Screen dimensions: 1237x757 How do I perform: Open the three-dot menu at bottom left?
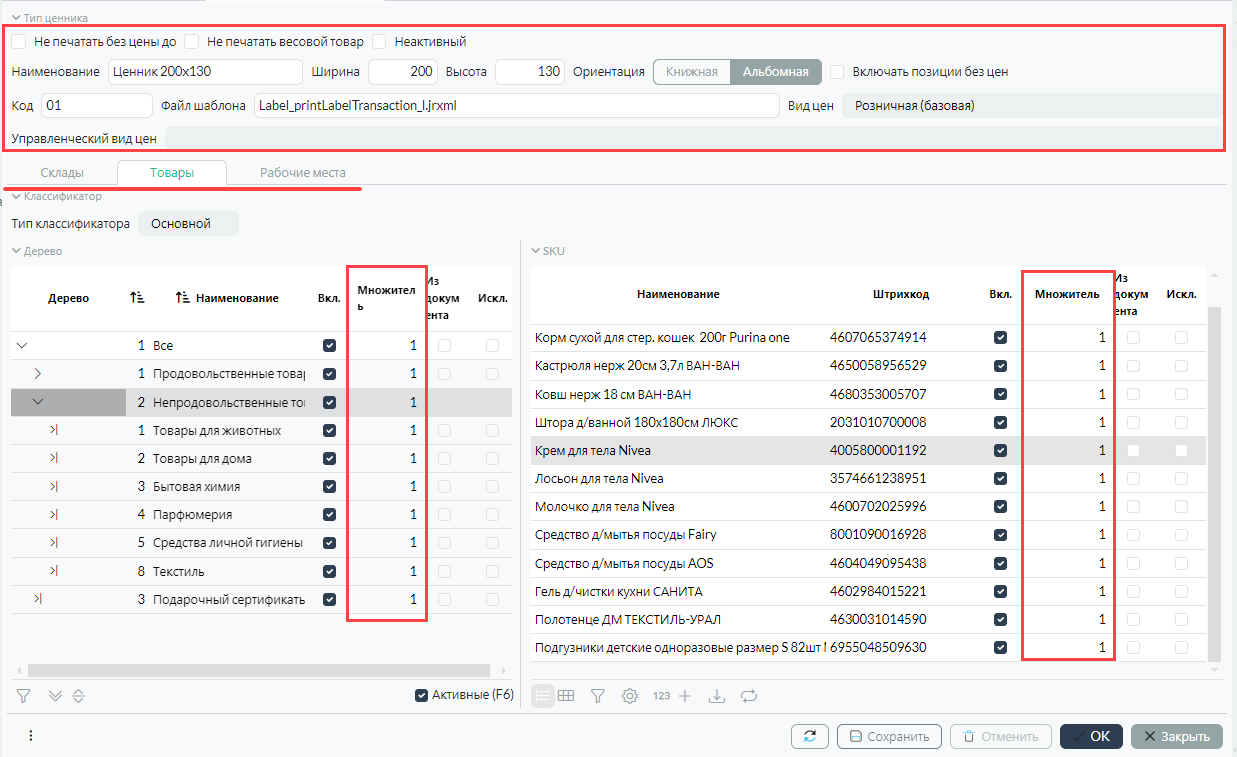point(31,736)
